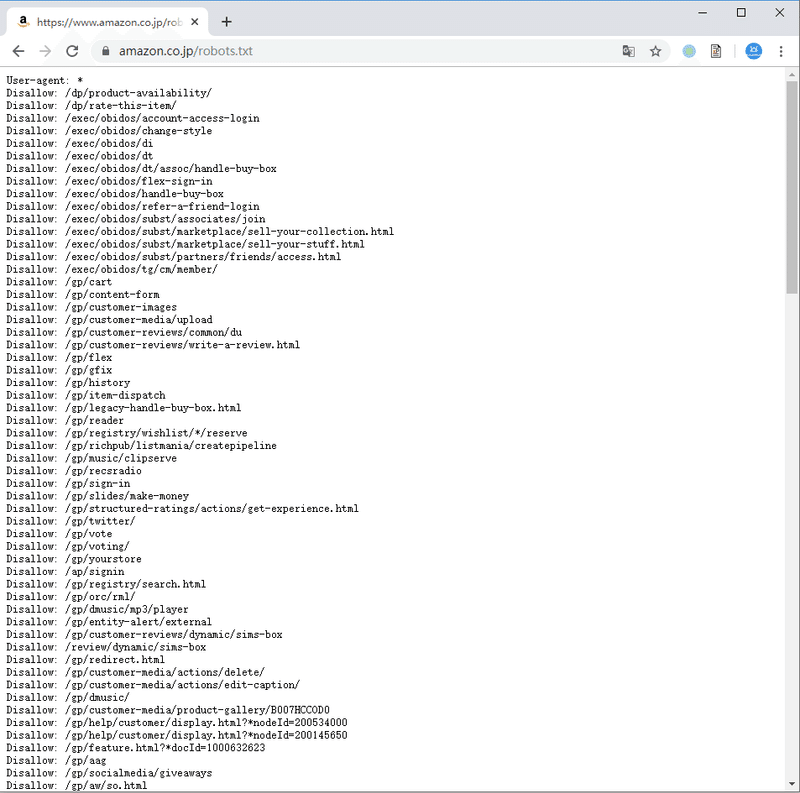Screen dimensions: 800x793
Task: Click the /exec/obidos/flex-sign-in line
Action: (x=109, y=181)
